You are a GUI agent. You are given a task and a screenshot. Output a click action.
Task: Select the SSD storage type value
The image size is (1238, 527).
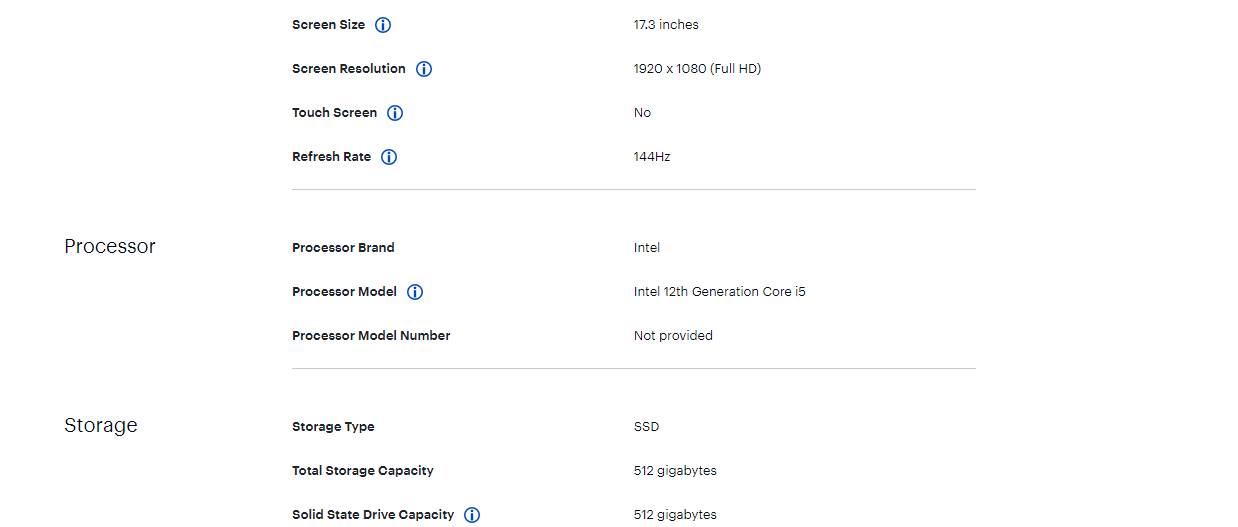click(x=646, y=427)
